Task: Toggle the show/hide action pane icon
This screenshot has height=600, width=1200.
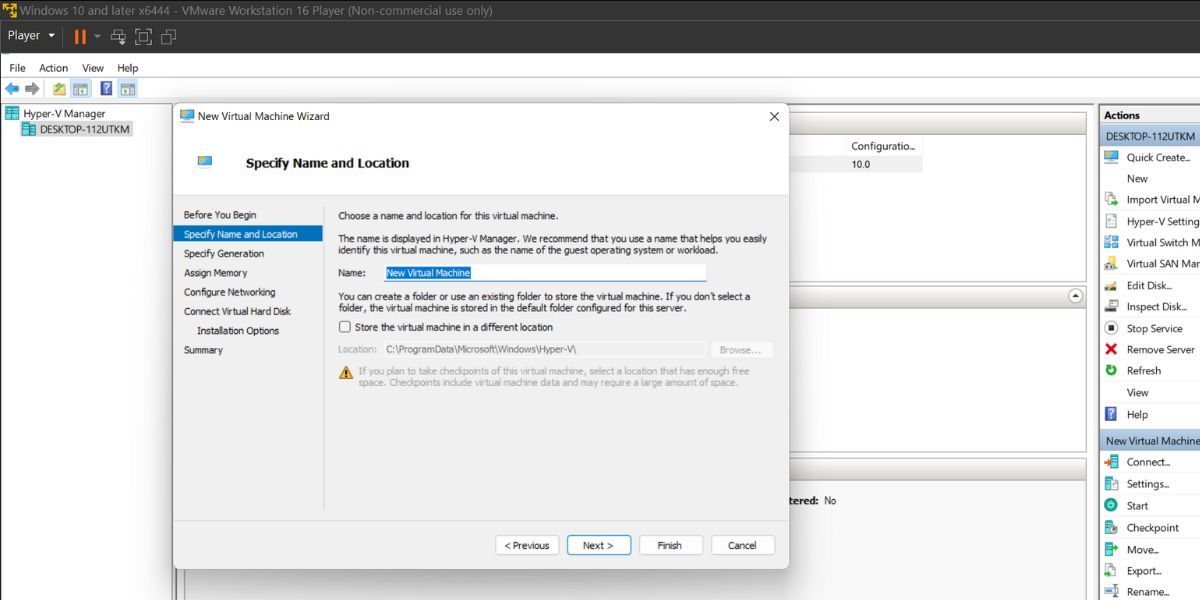Action: (x=127, y=89)
